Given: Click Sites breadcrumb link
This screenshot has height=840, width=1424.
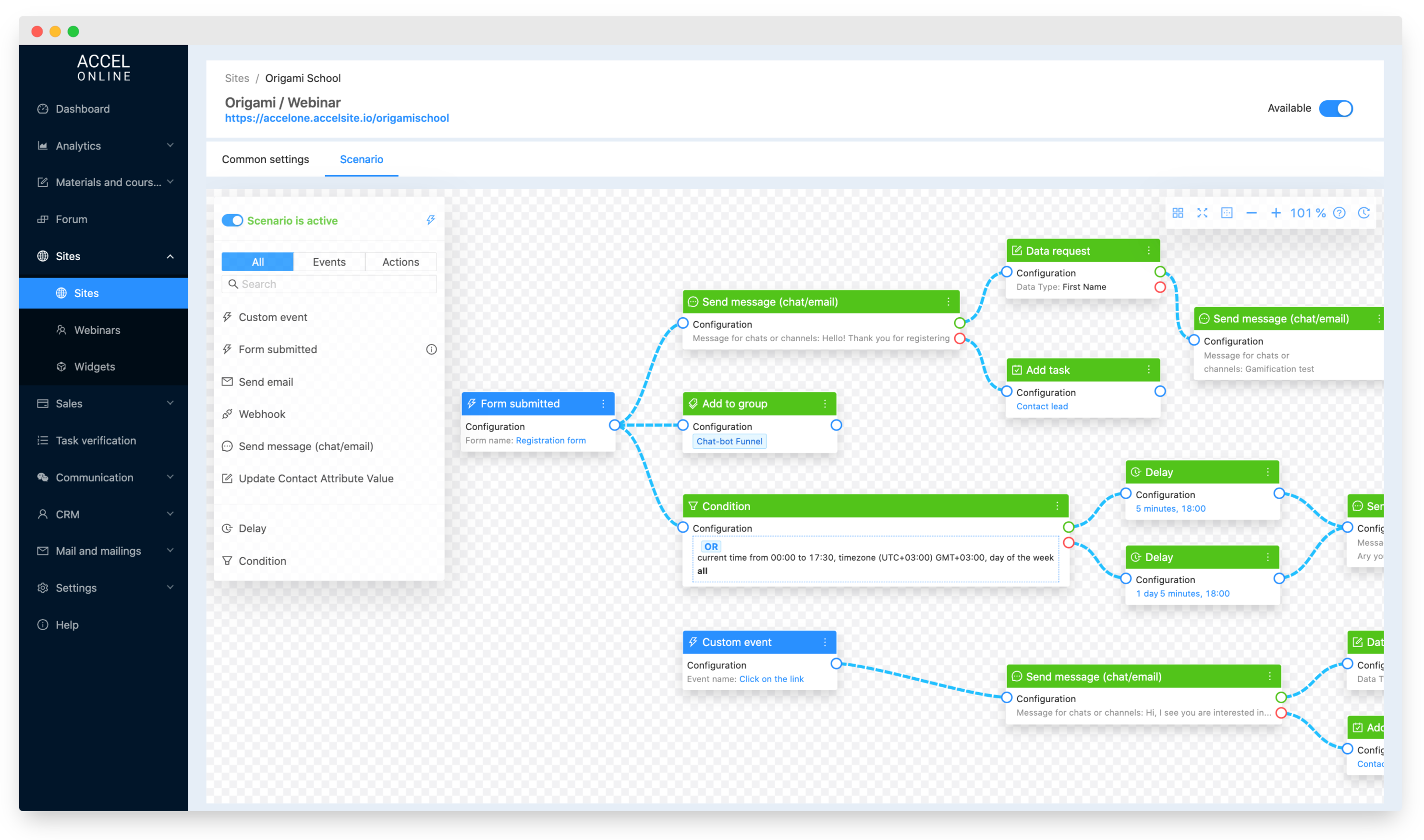Looking at the screenshot, I should pos(237,78).
